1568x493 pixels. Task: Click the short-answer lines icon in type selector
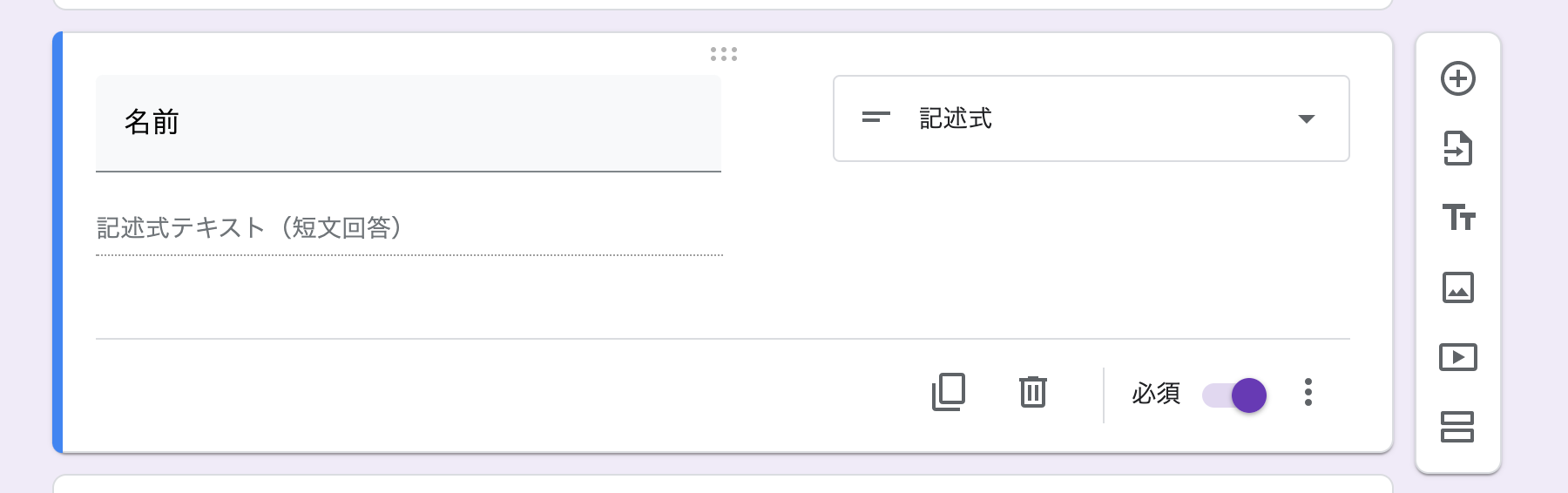point(875,117)
